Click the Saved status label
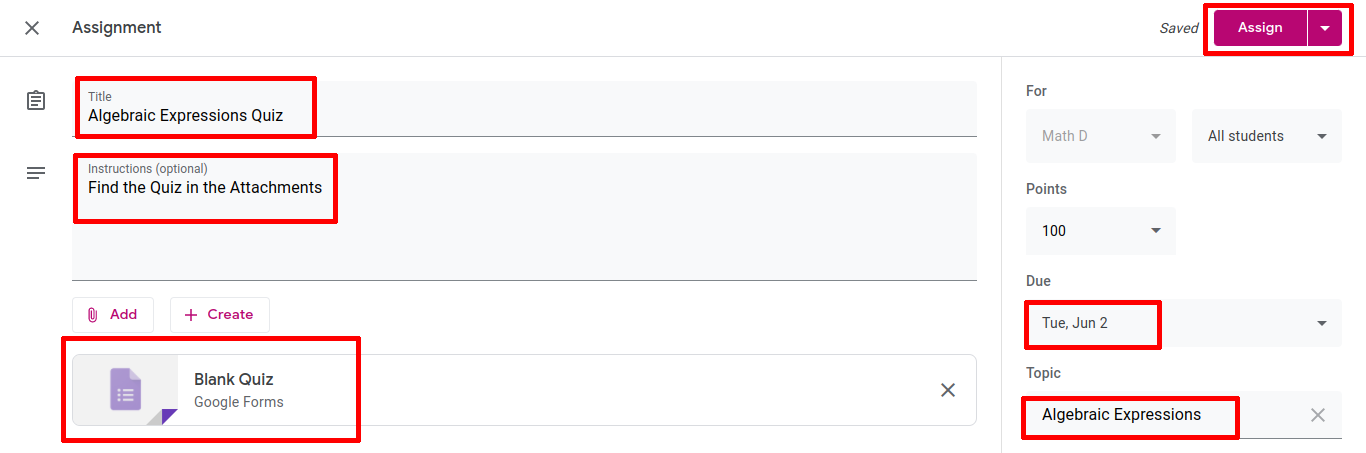 click(x=1179, y=28)
